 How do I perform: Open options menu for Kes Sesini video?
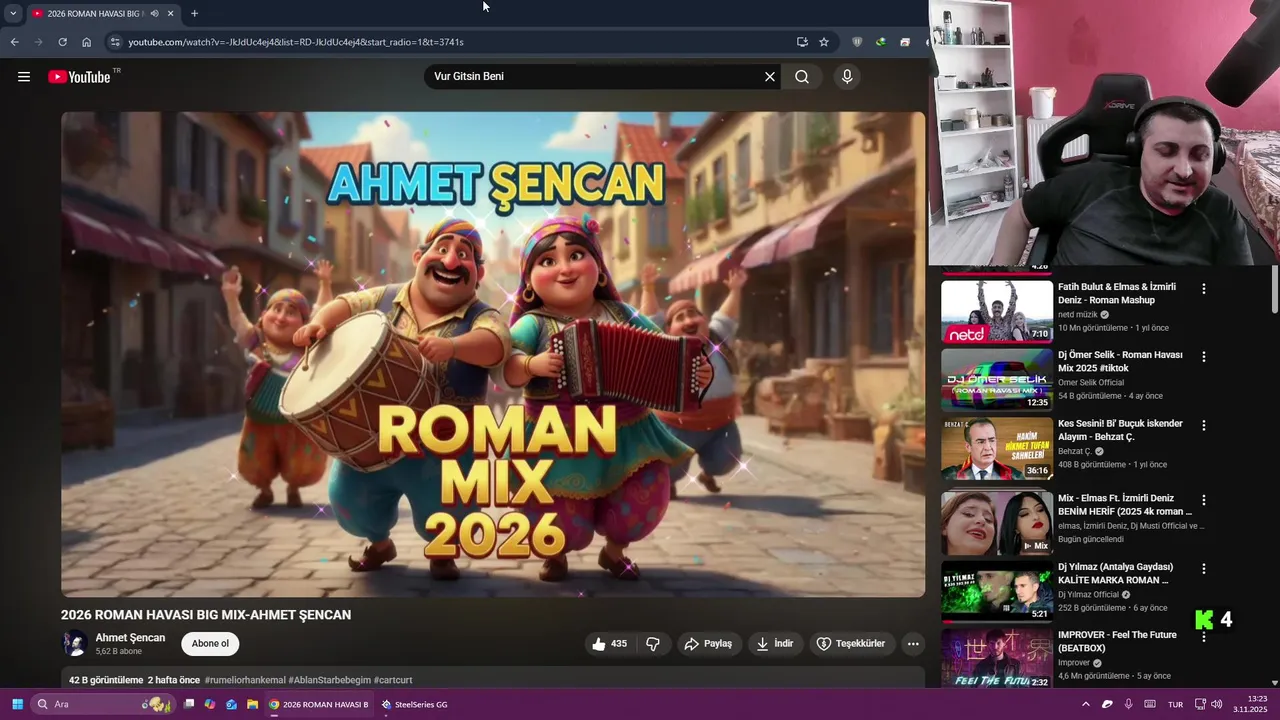(1204, 426)
